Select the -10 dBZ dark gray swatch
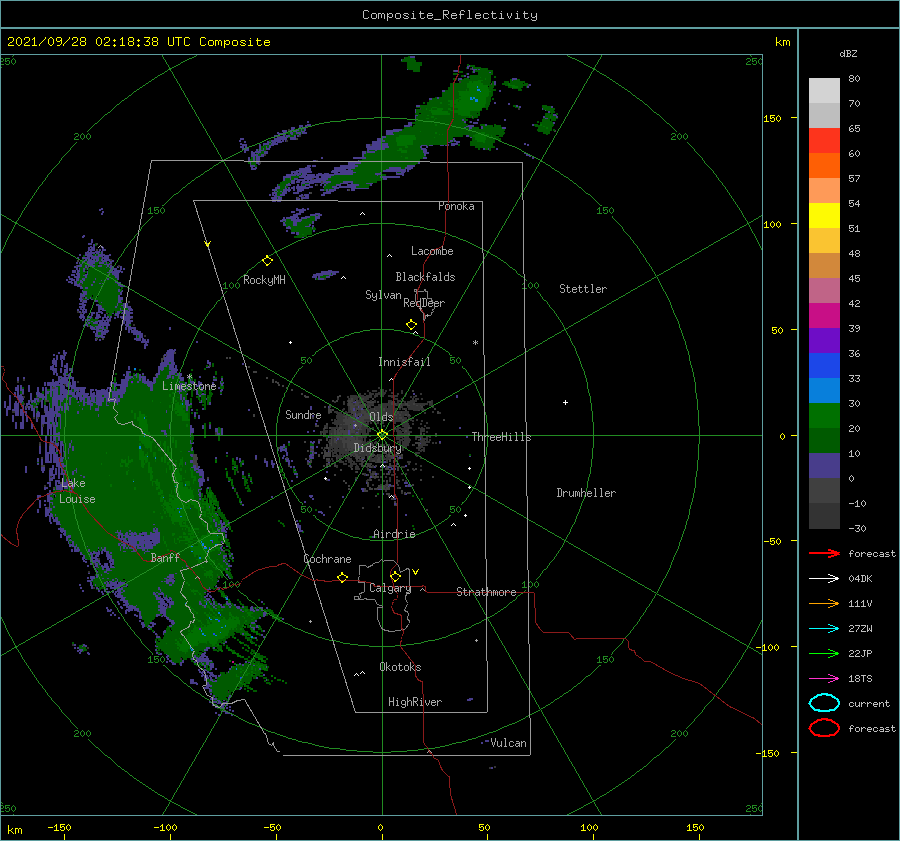This screenshot has width=900, height=841. click(824, 516)
